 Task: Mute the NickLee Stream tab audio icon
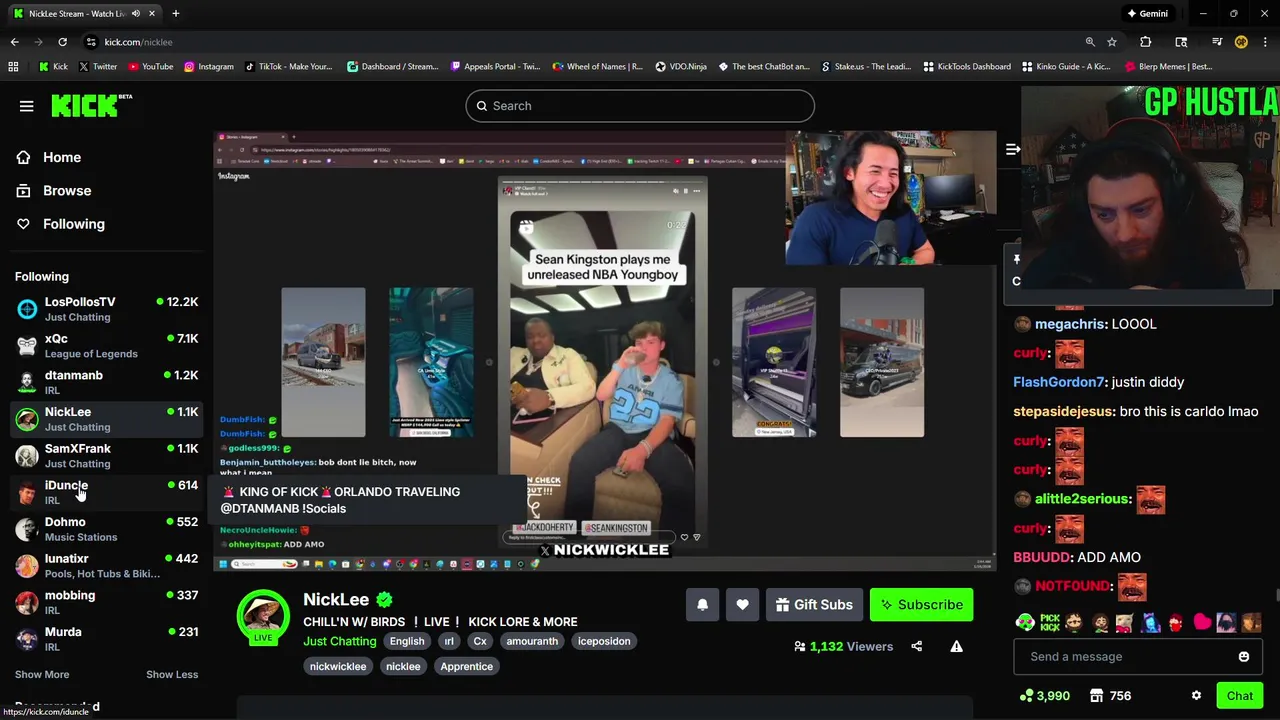[135, 14]
